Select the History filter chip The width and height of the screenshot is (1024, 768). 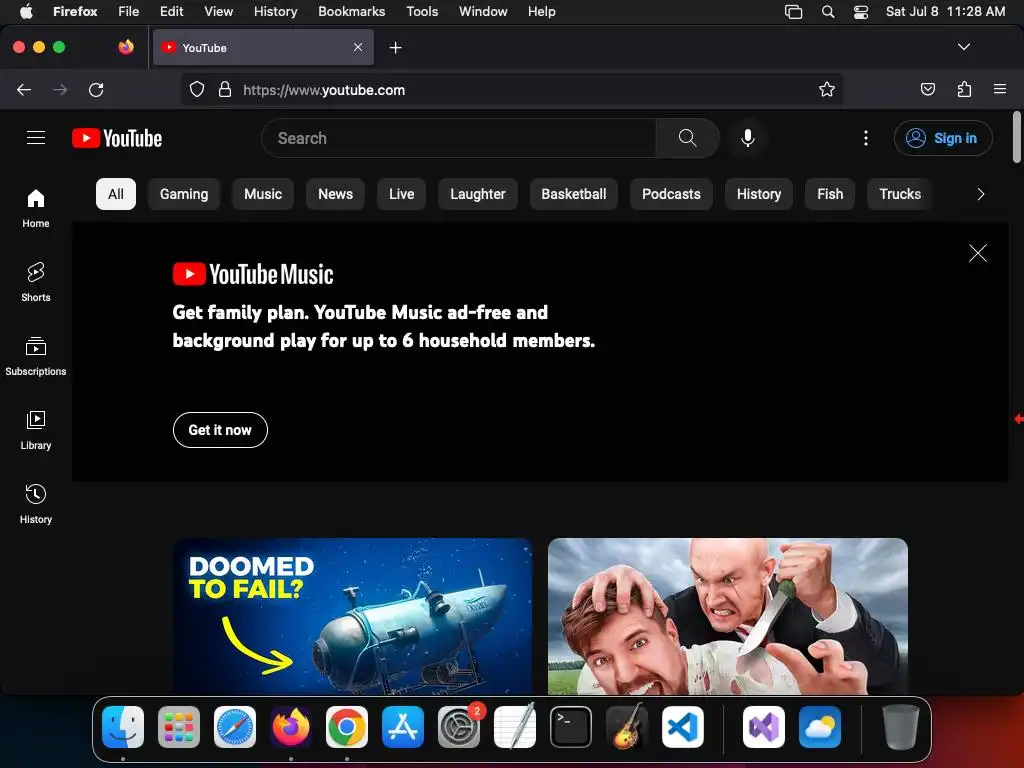[x=759, y=194]
